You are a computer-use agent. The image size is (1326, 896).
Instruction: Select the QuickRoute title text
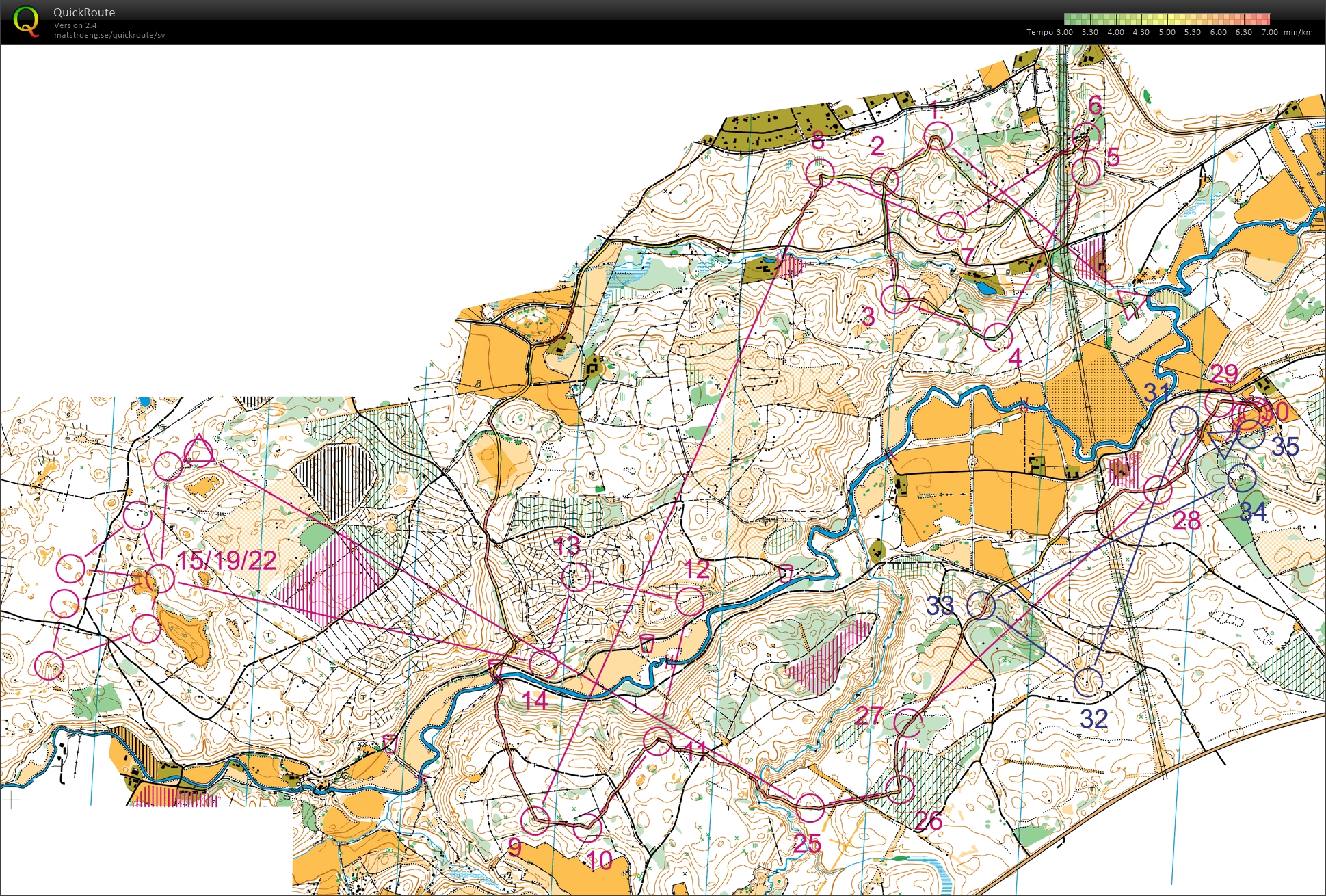tap(84, 12)
